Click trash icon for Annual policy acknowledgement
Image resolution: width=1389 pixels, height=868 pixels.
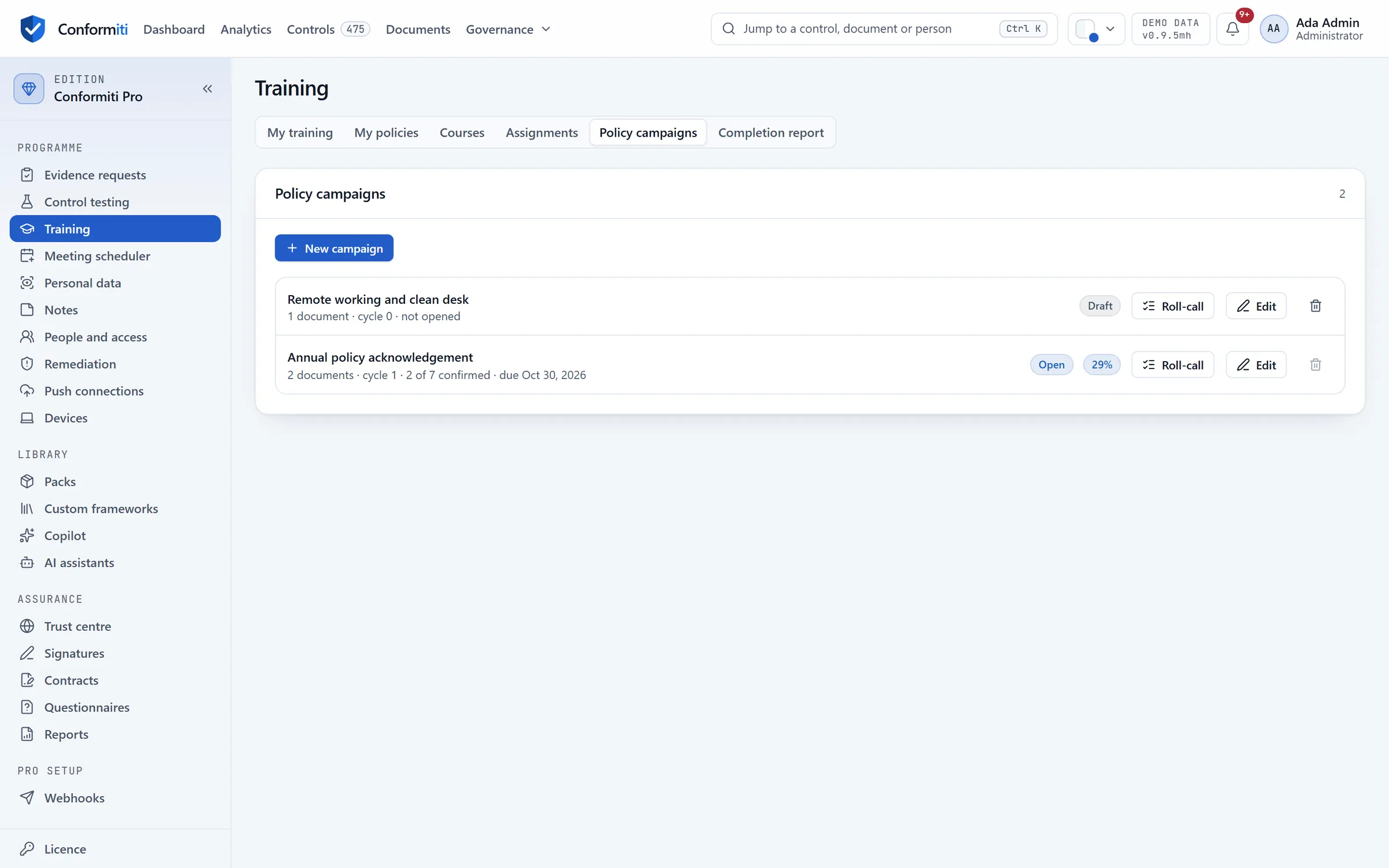tap(1315, 365)
